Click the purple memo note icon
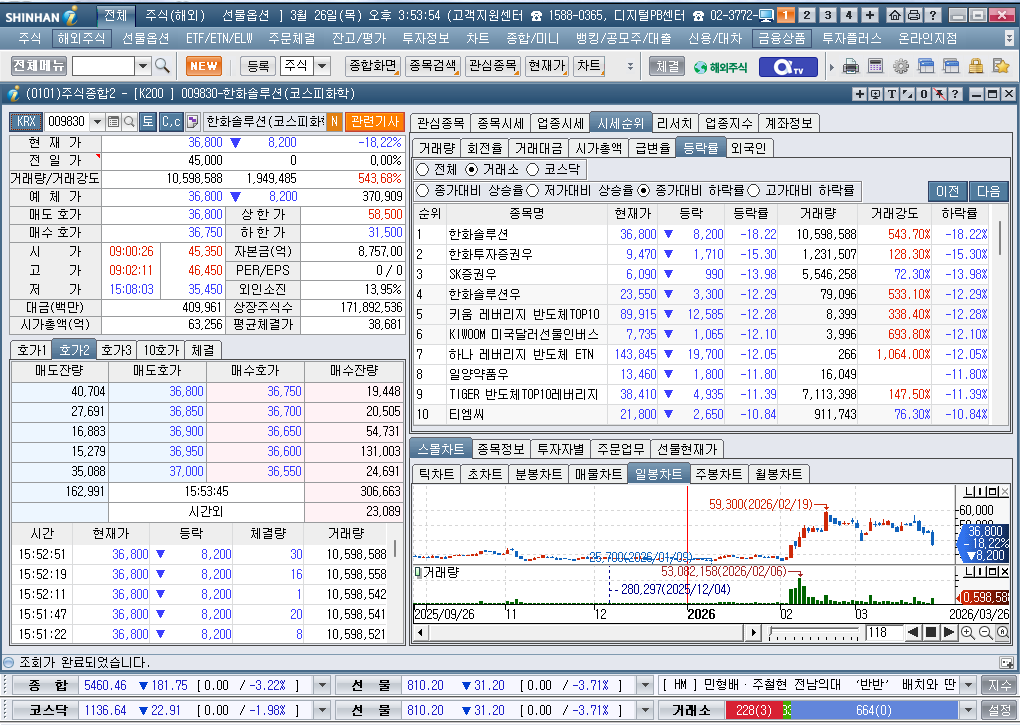This screenshot has width=1020, height=725. pyautogui.click(x=192, y=122)
